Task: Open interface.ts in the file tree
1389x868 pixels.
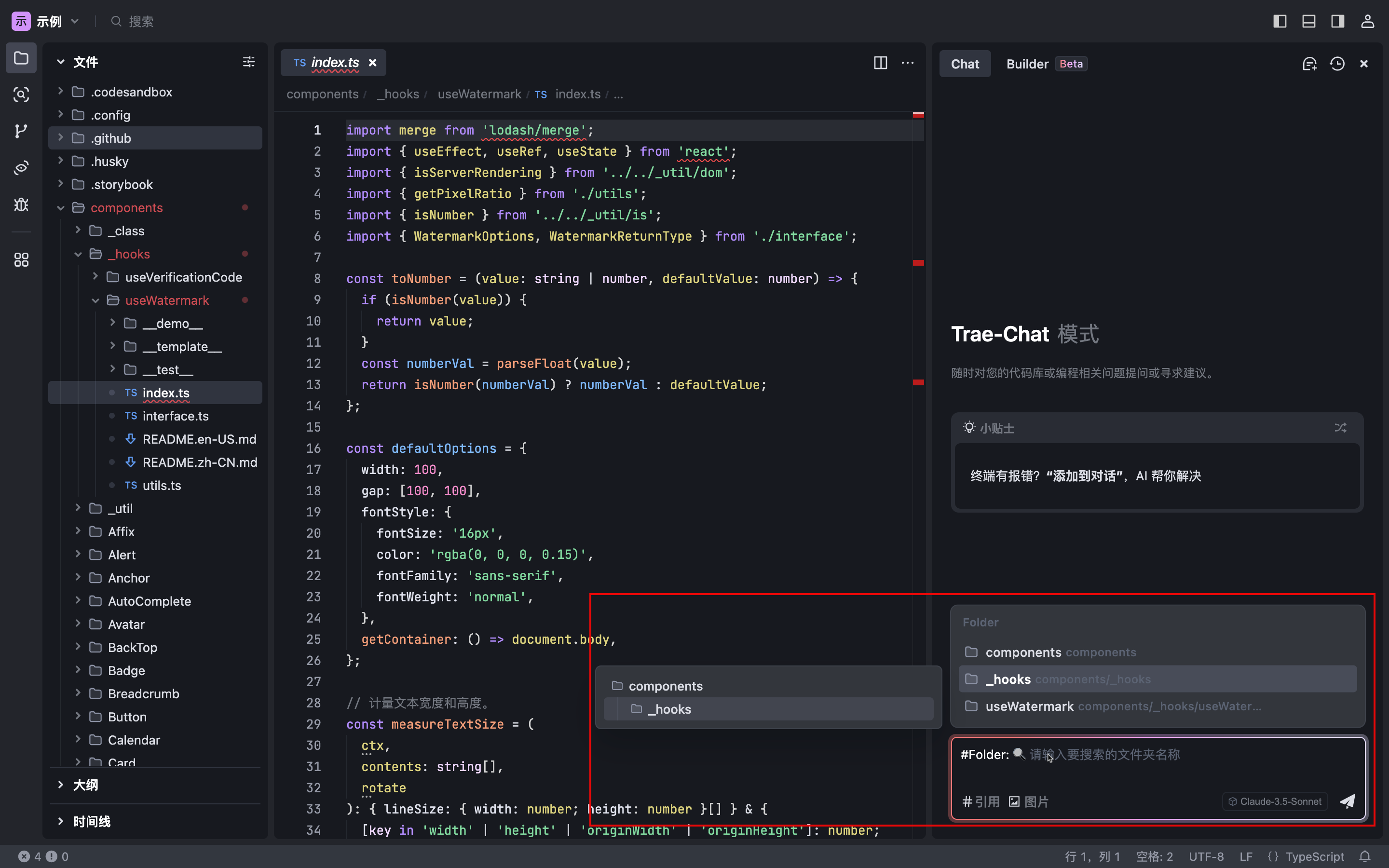Action: [155, 416]
